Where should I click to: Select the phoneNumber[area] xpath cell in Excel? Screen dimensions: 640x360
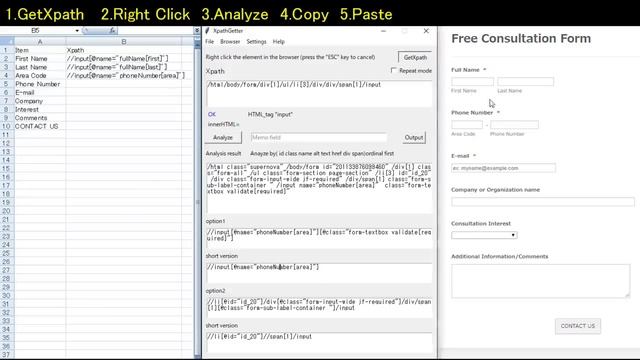[x=124, y=76]
